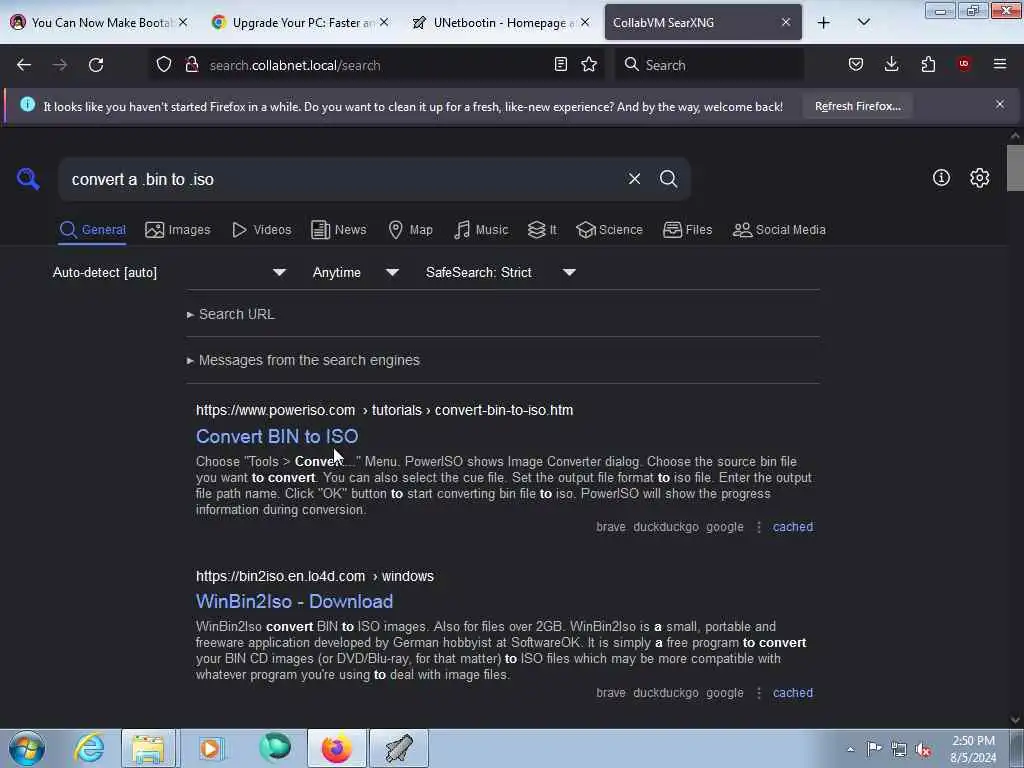Select the Music search category
This screenshot has height=768, width=1024.
pos(481,230)
